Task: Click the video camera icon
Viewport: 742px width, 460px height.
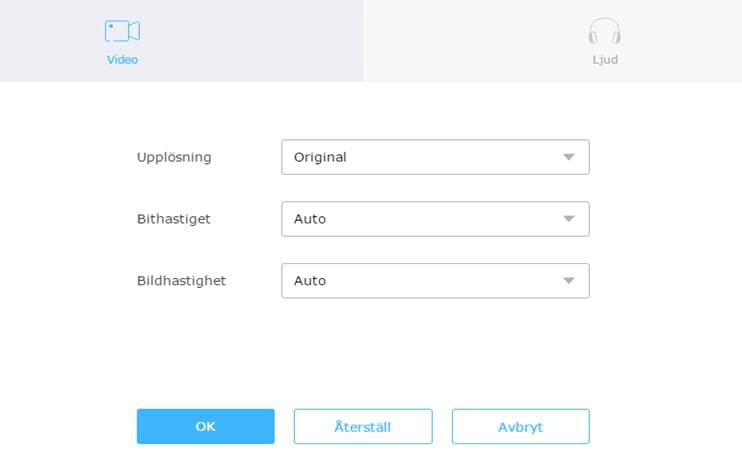Action: (x=122, y=31)
